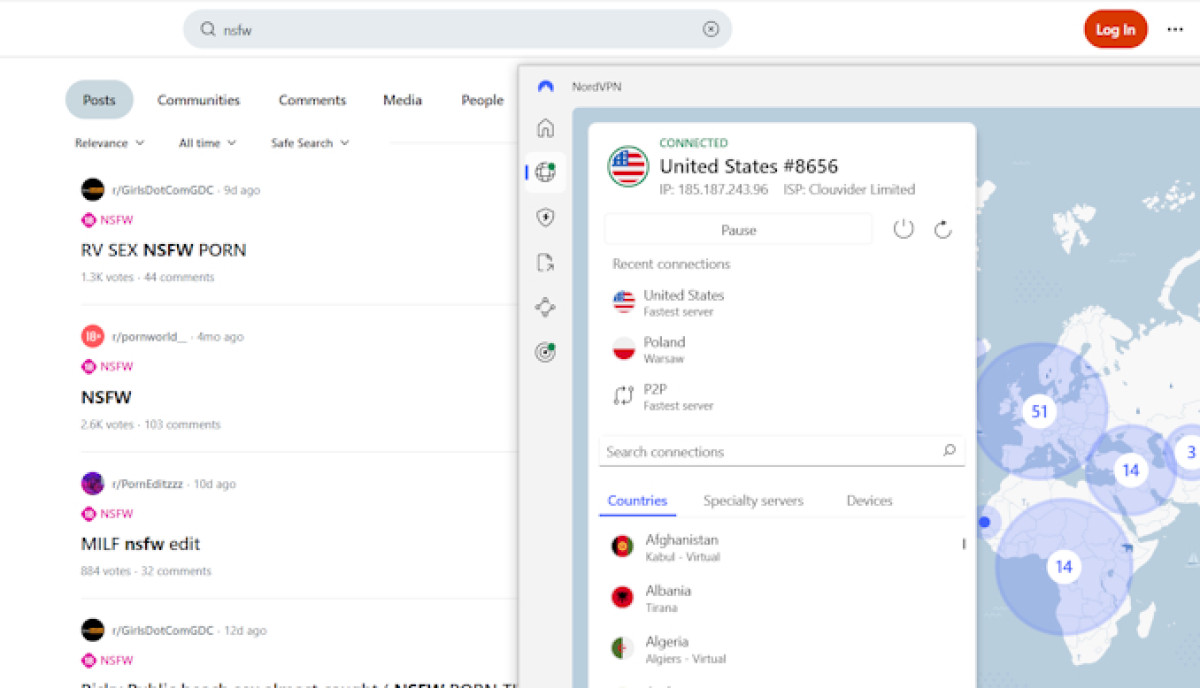Click the magnifier icon in Search connections
The width and height of the screenshot is (1200, 688).
tap(949, 451)
